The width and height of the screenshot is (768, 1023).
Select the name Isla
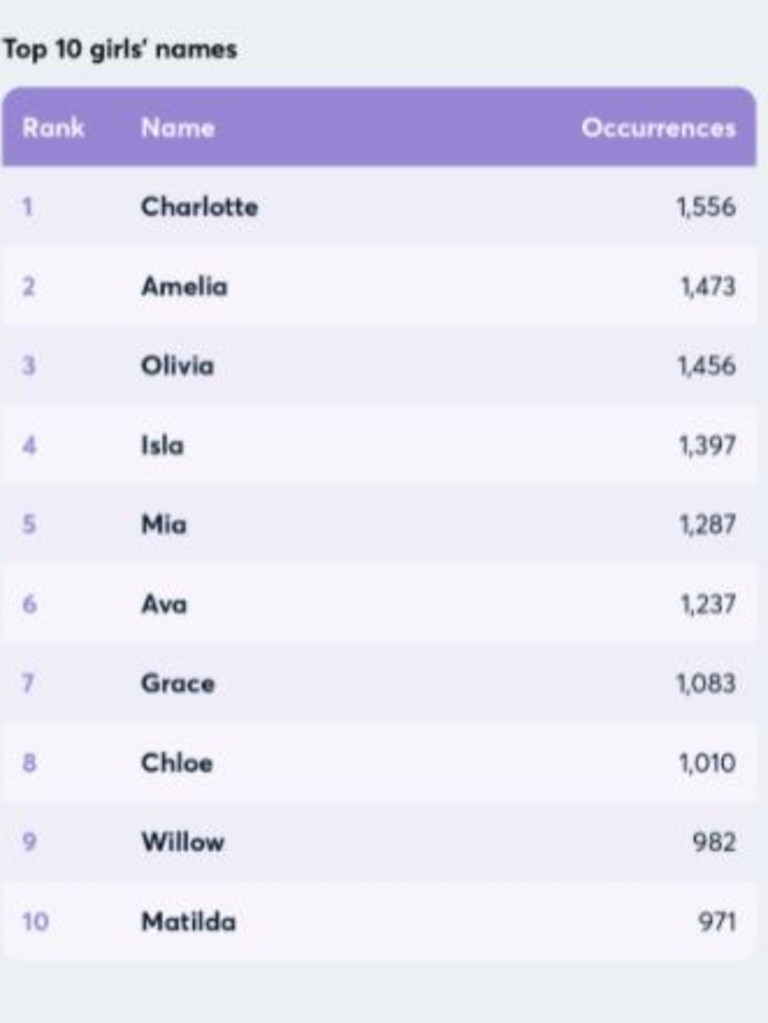(x=162, y=445)
